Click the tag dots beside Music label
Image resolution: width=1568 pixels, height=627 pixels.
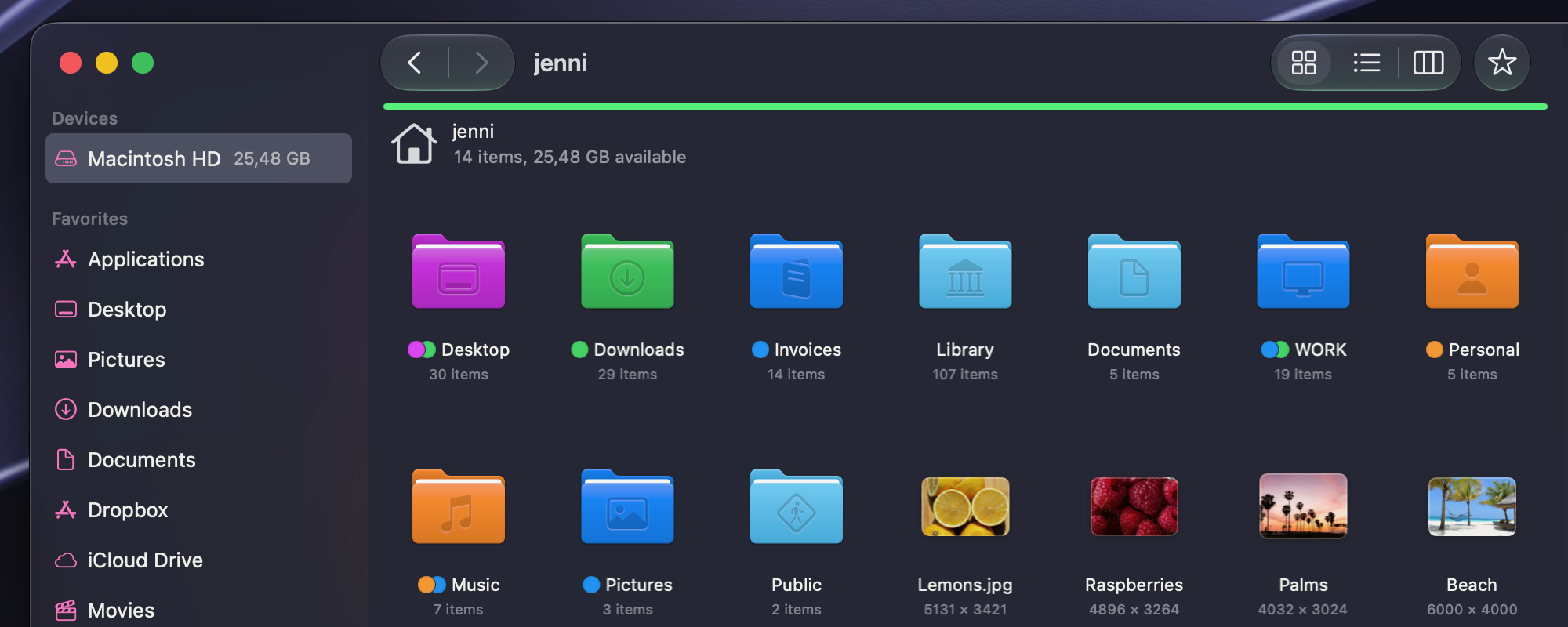tap(432, 585)
